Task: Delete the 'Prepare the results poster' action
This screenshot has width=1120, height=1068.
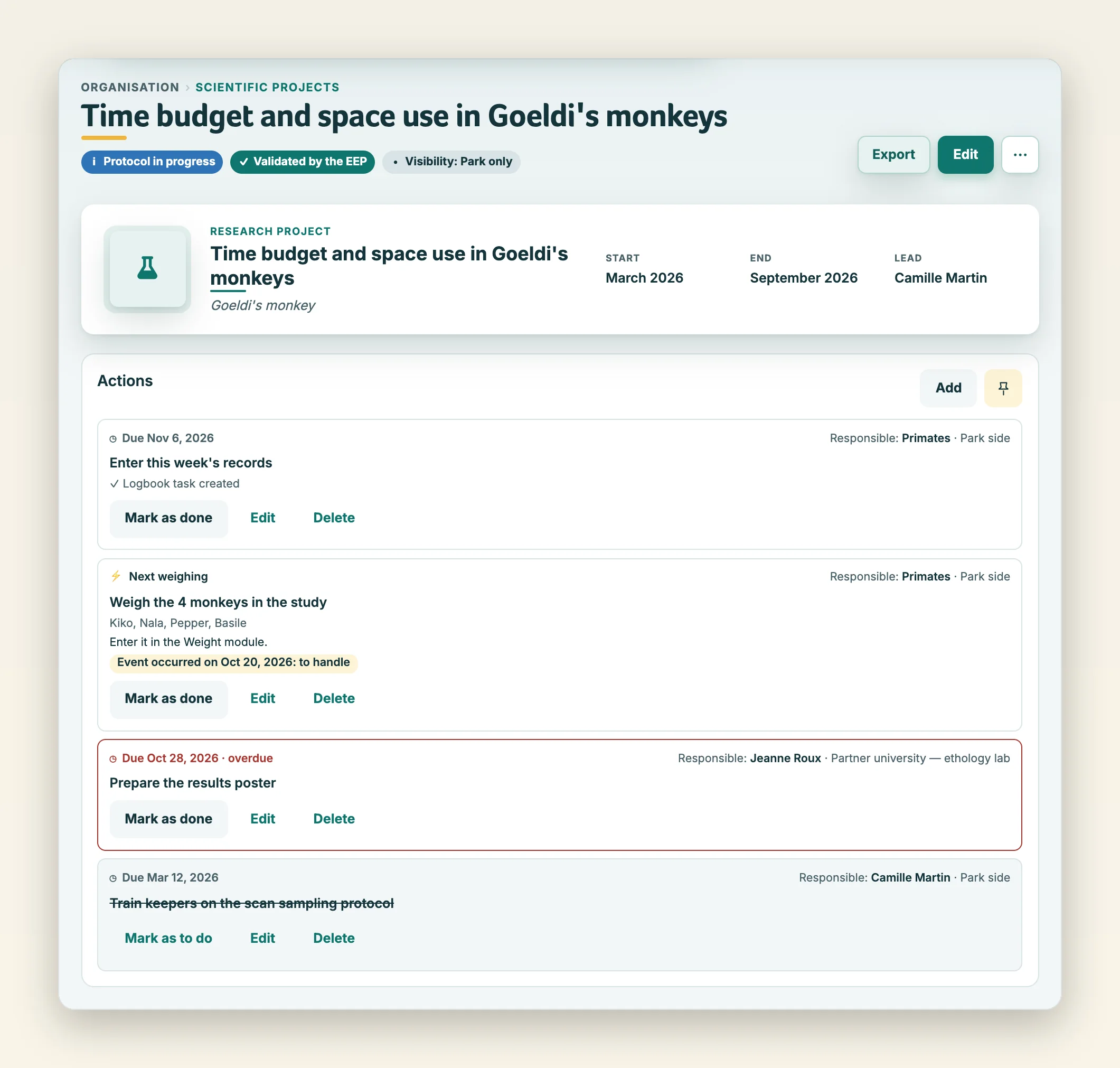Action: 334,819
